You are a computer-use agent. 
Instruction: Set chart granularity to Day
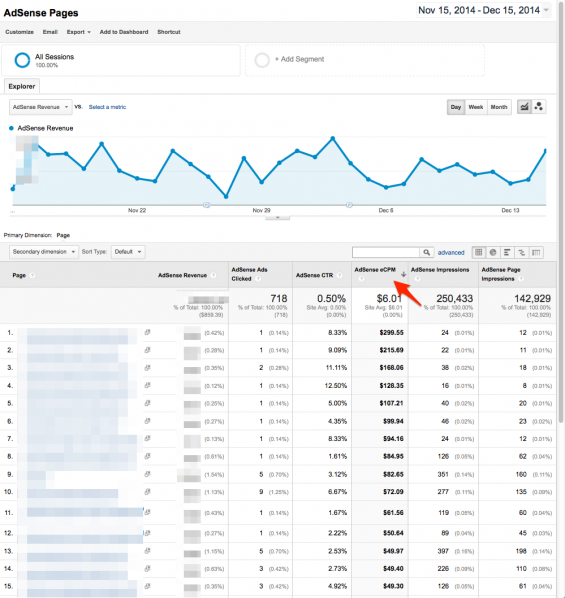click(x=456, y=107)
